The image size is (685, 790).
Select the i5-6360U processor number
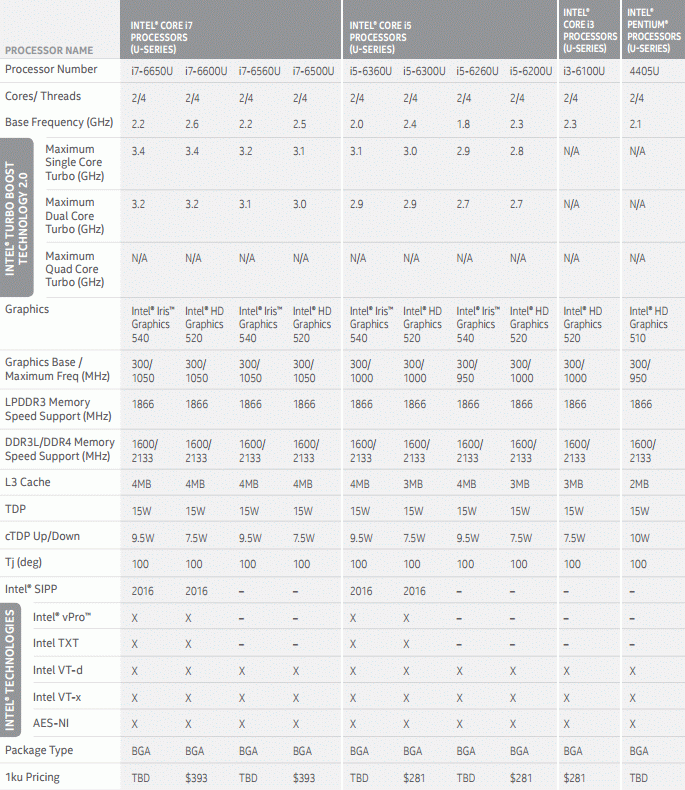371,71
